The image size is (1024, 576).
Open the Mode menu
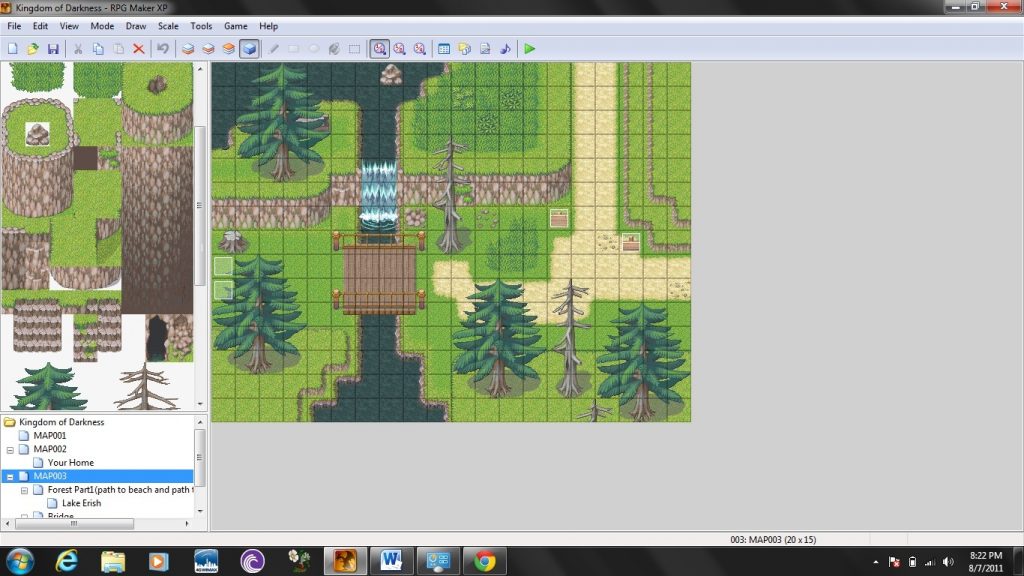102,26
